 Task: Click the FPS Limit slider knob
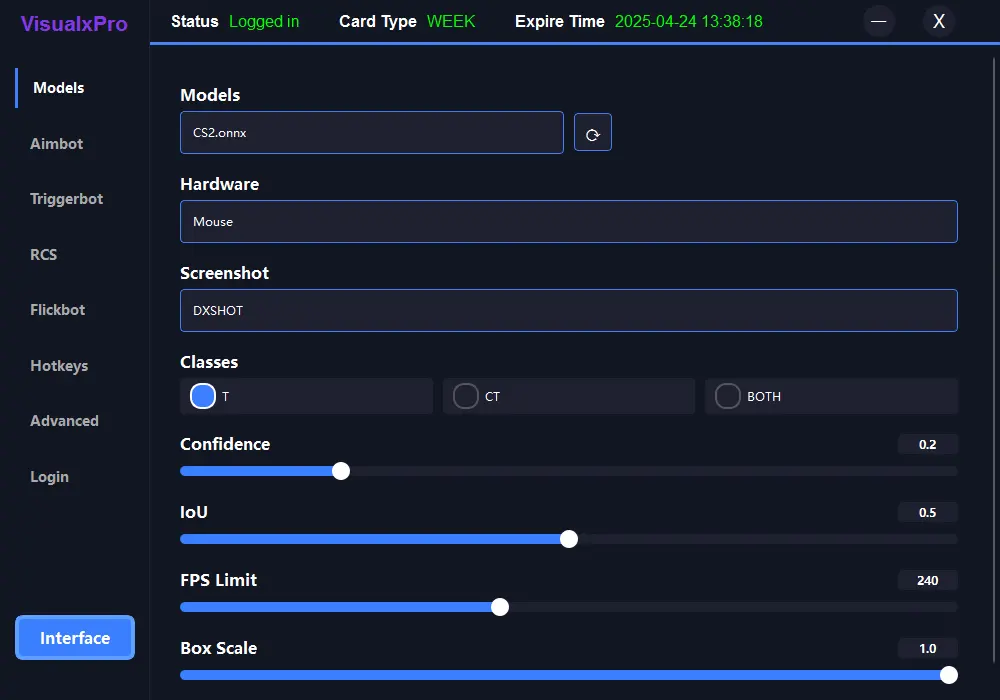(500, 607)
